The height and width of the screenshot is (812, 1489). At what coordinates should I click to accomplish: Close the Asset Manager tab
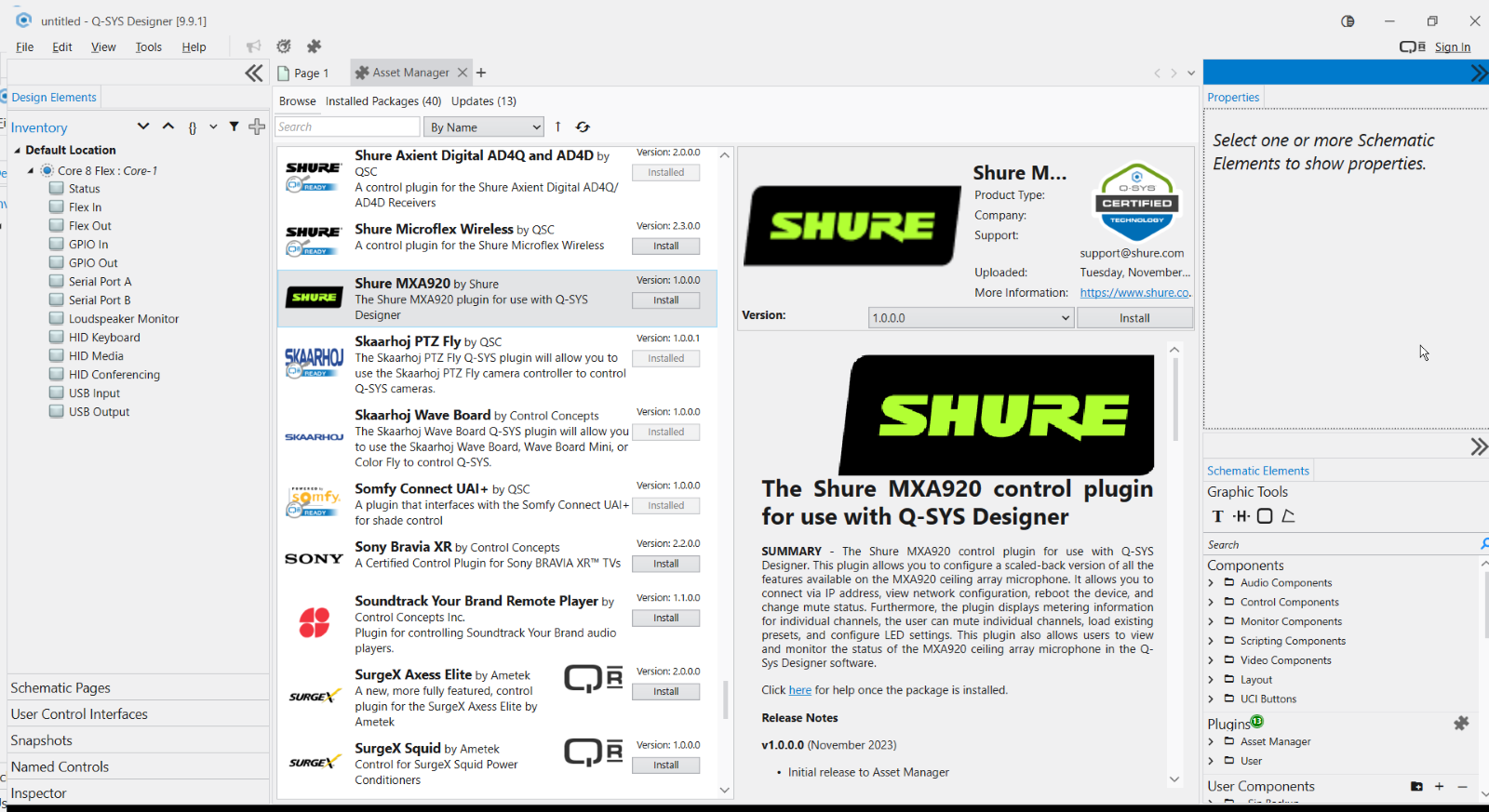(462, 73)
